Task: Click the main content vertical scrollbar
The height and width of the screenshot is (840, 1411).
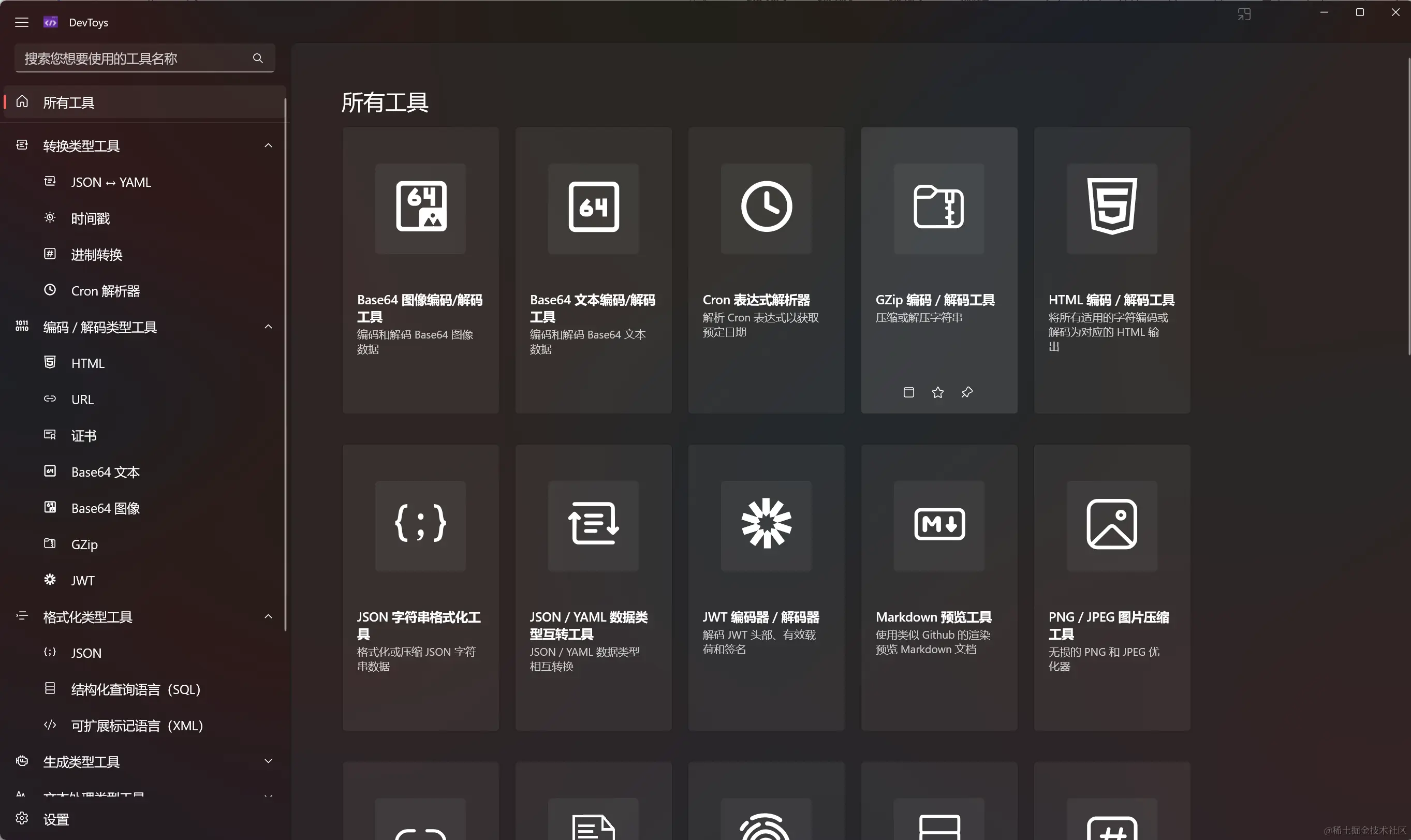Action: point(1409,207)
